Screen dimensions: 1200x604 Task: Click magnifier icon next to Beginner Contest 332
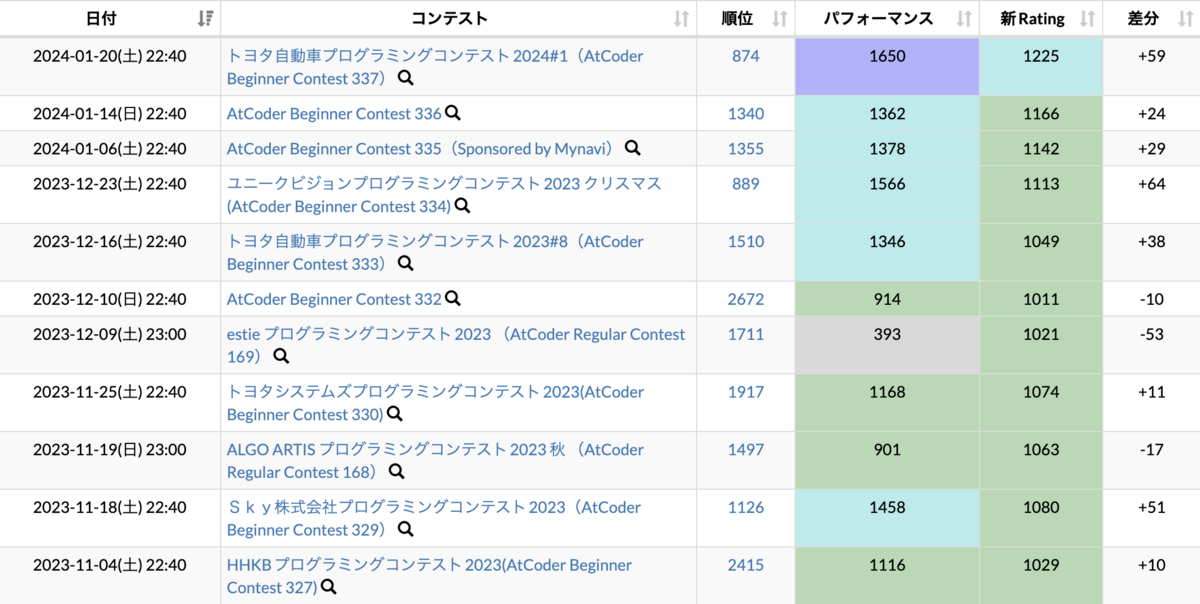pyautogui.click(x=452, y=298)
